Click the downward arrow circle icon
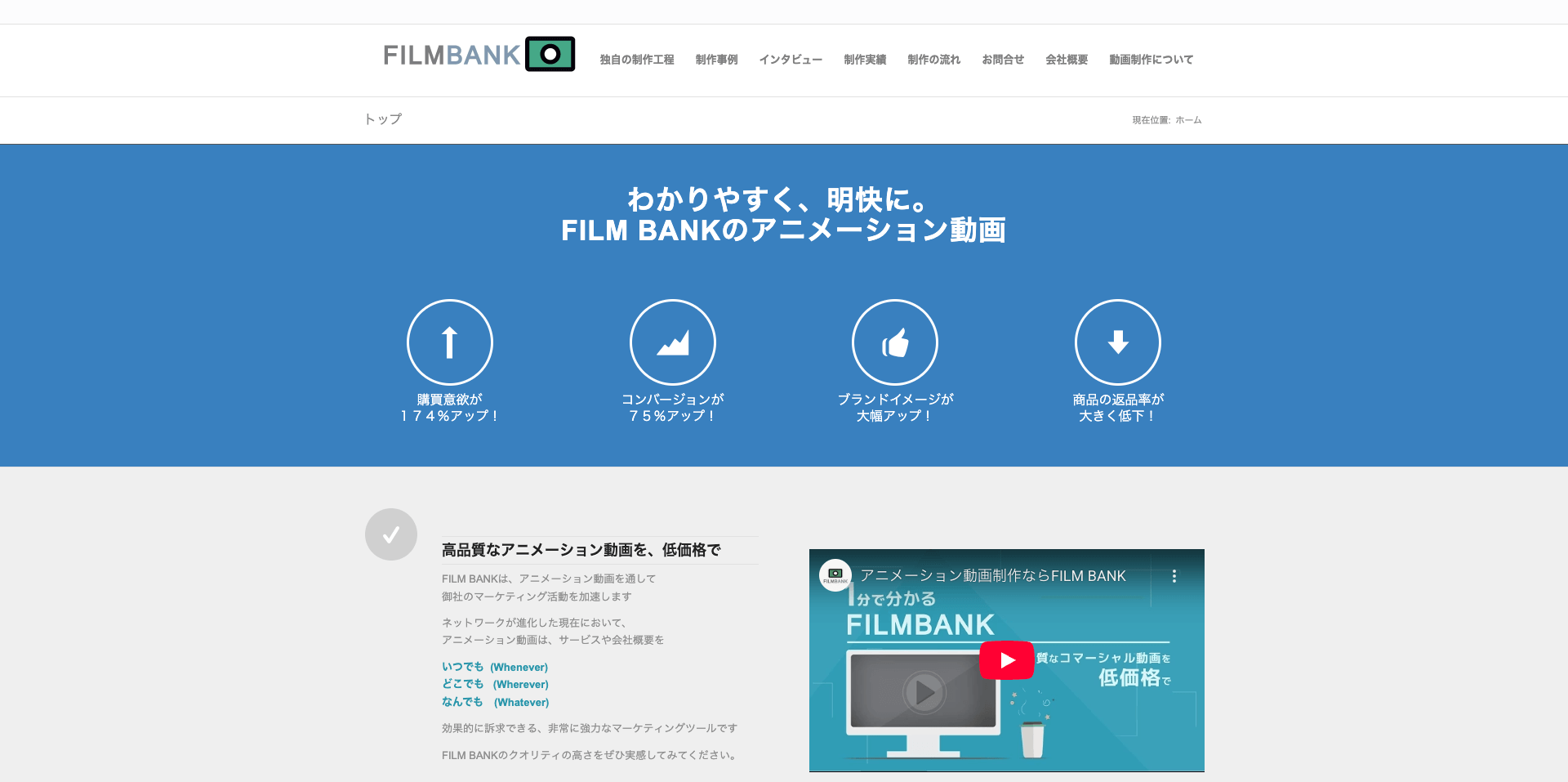Screen dimensions: 1568x782 coord(1118,342)
